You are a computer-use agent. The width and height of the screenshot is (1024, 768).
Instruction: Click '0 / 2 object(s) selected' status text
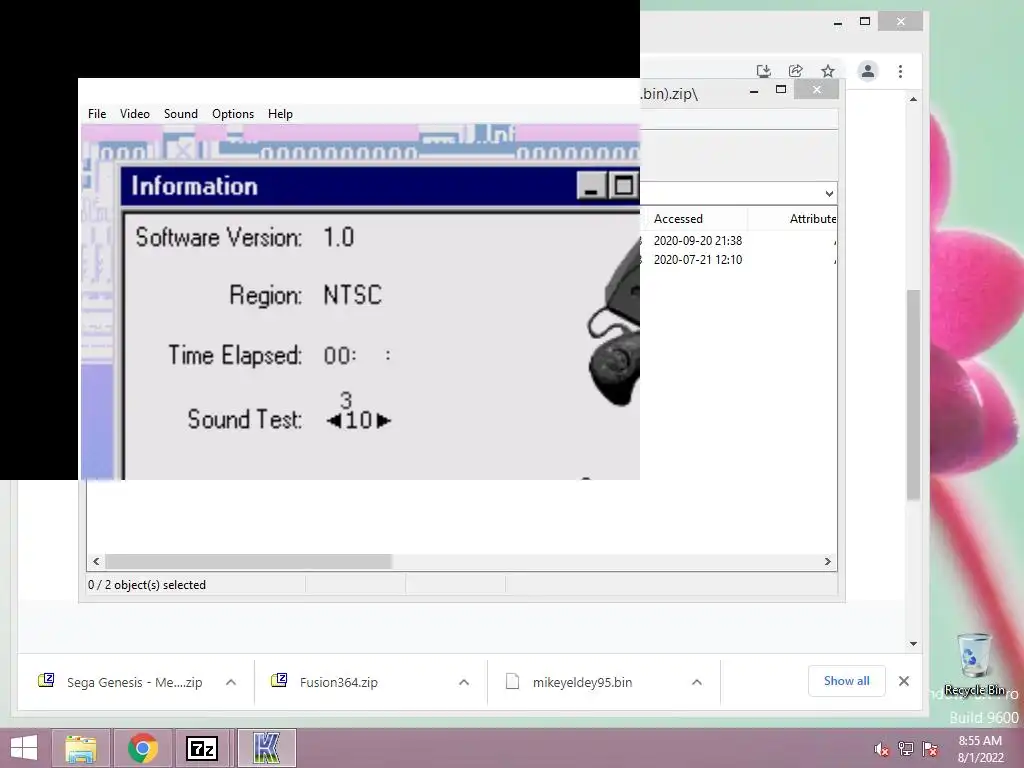coord(147,585)
